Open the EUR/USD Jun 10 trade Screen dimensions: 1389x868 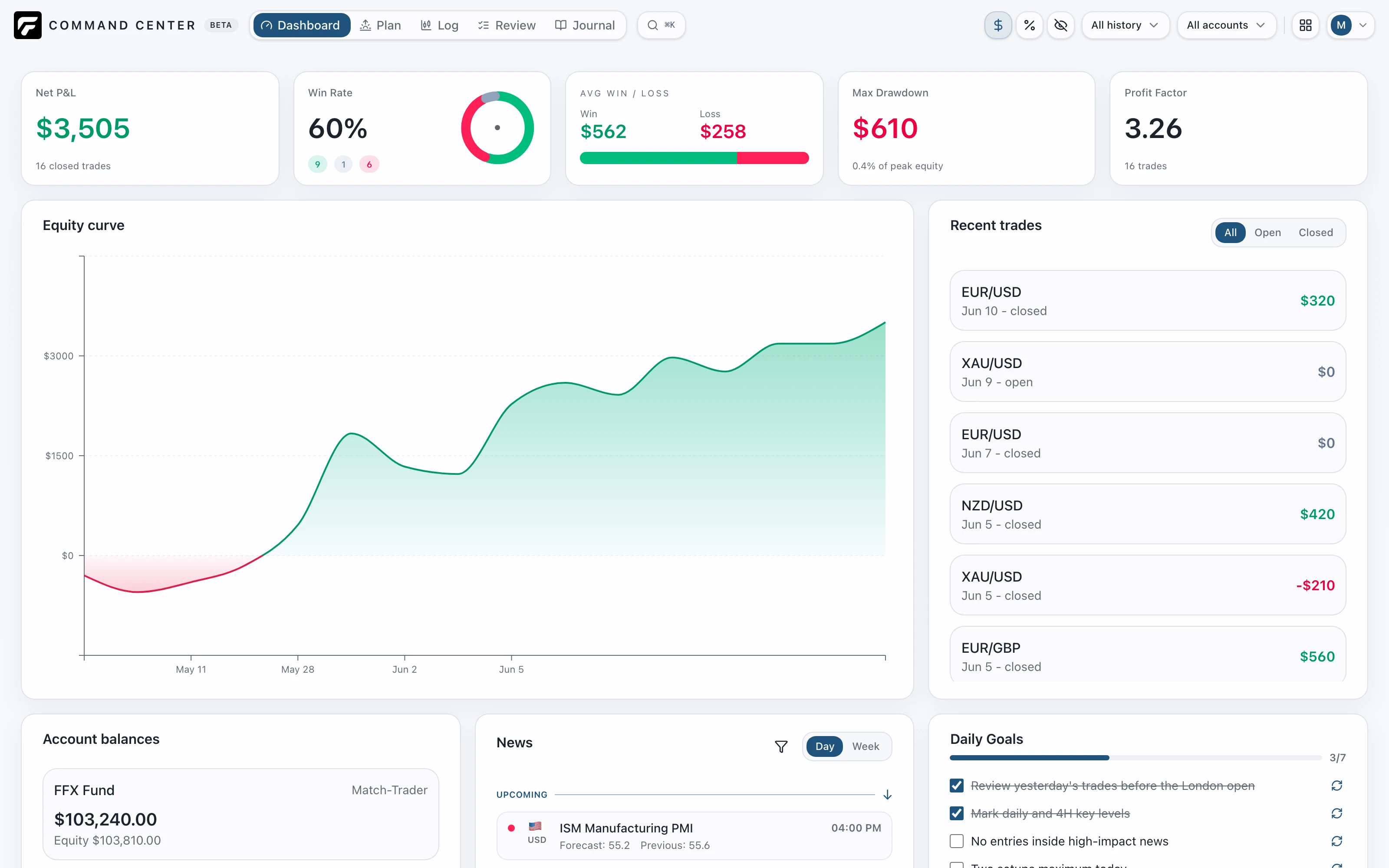click(x=1147, y=300)
